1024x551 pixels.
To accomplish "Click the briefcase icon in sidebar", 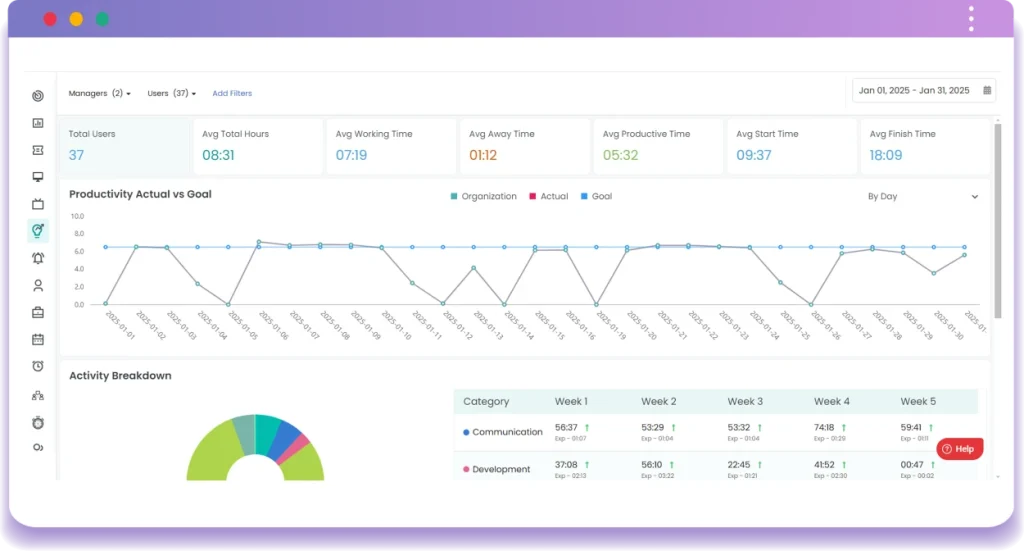I will click(38, 313).
